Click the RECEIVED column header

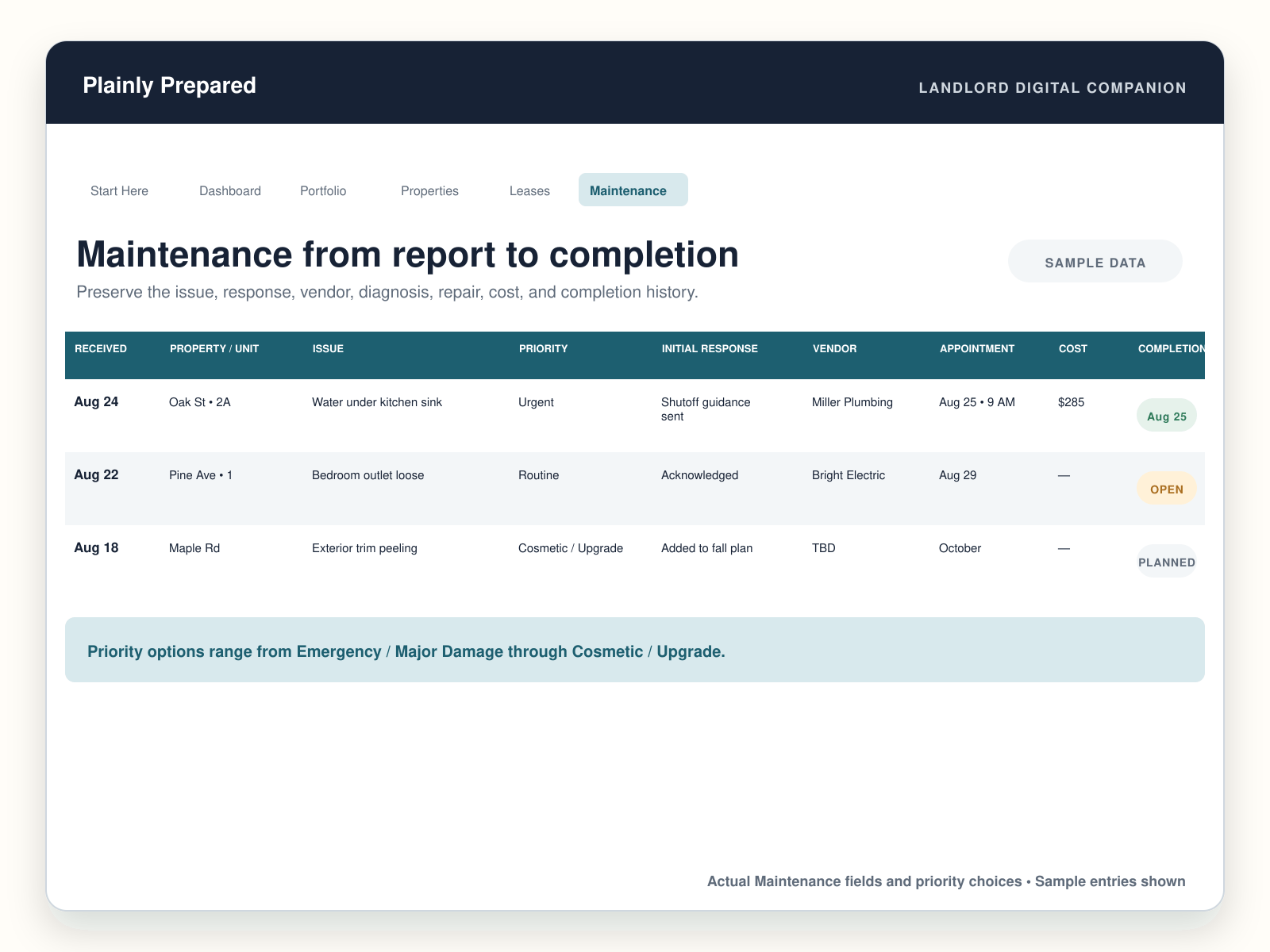pyautogui.click(x=101, y=349)
